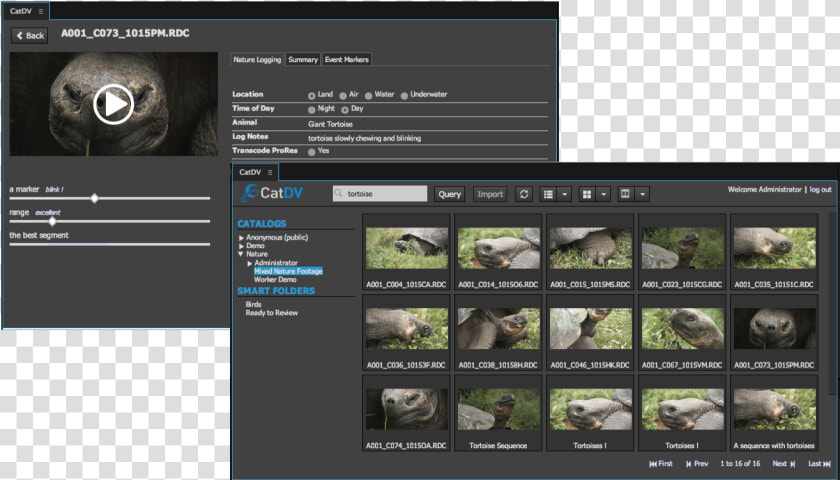Expand the Administrator folder triangle

(250, 263)
